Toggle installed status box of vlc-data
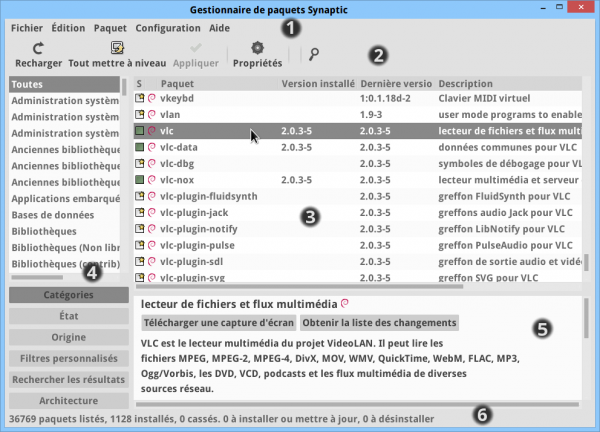 140,147
